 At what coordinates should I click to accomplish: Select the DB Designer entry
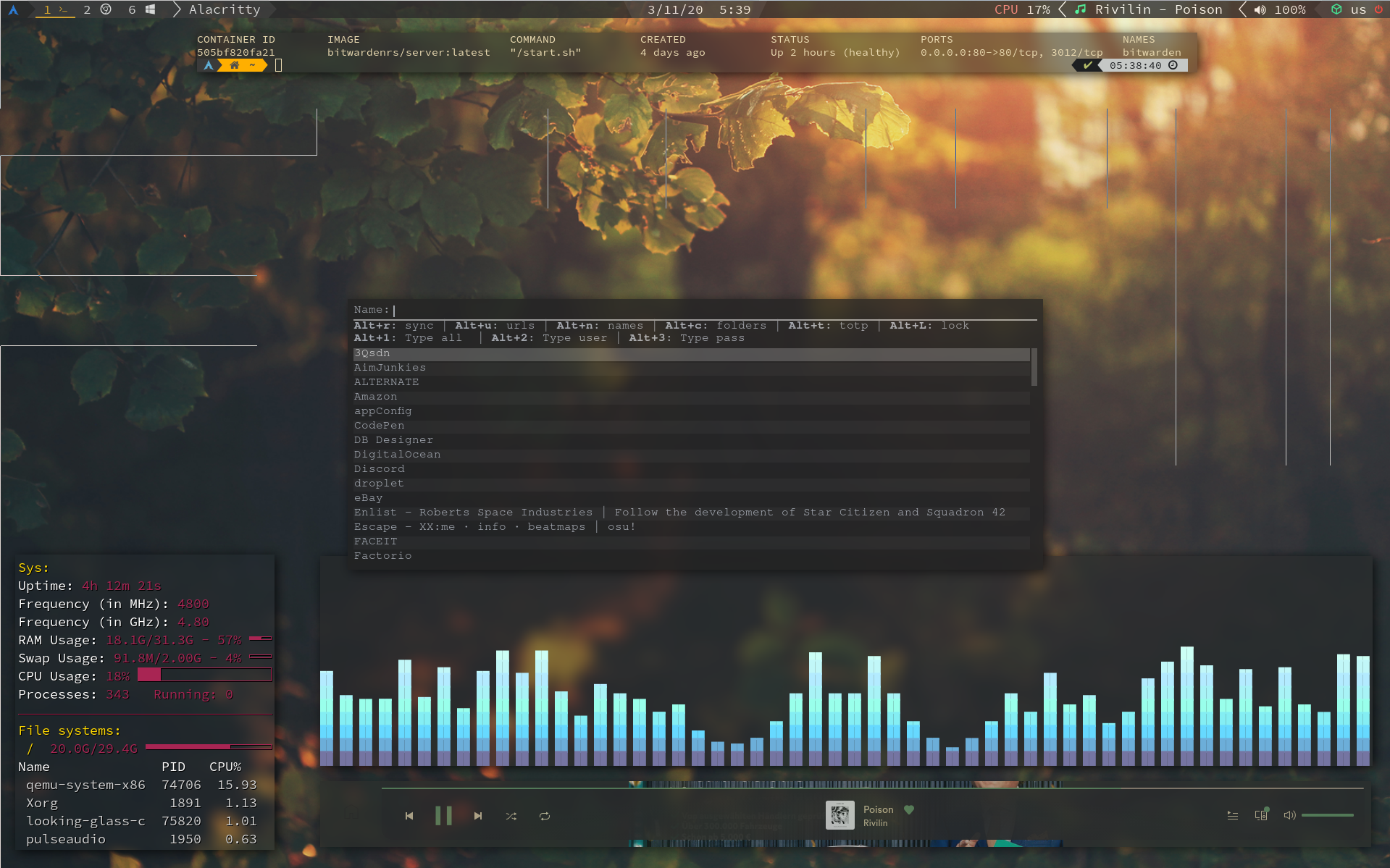coord(692,440)
